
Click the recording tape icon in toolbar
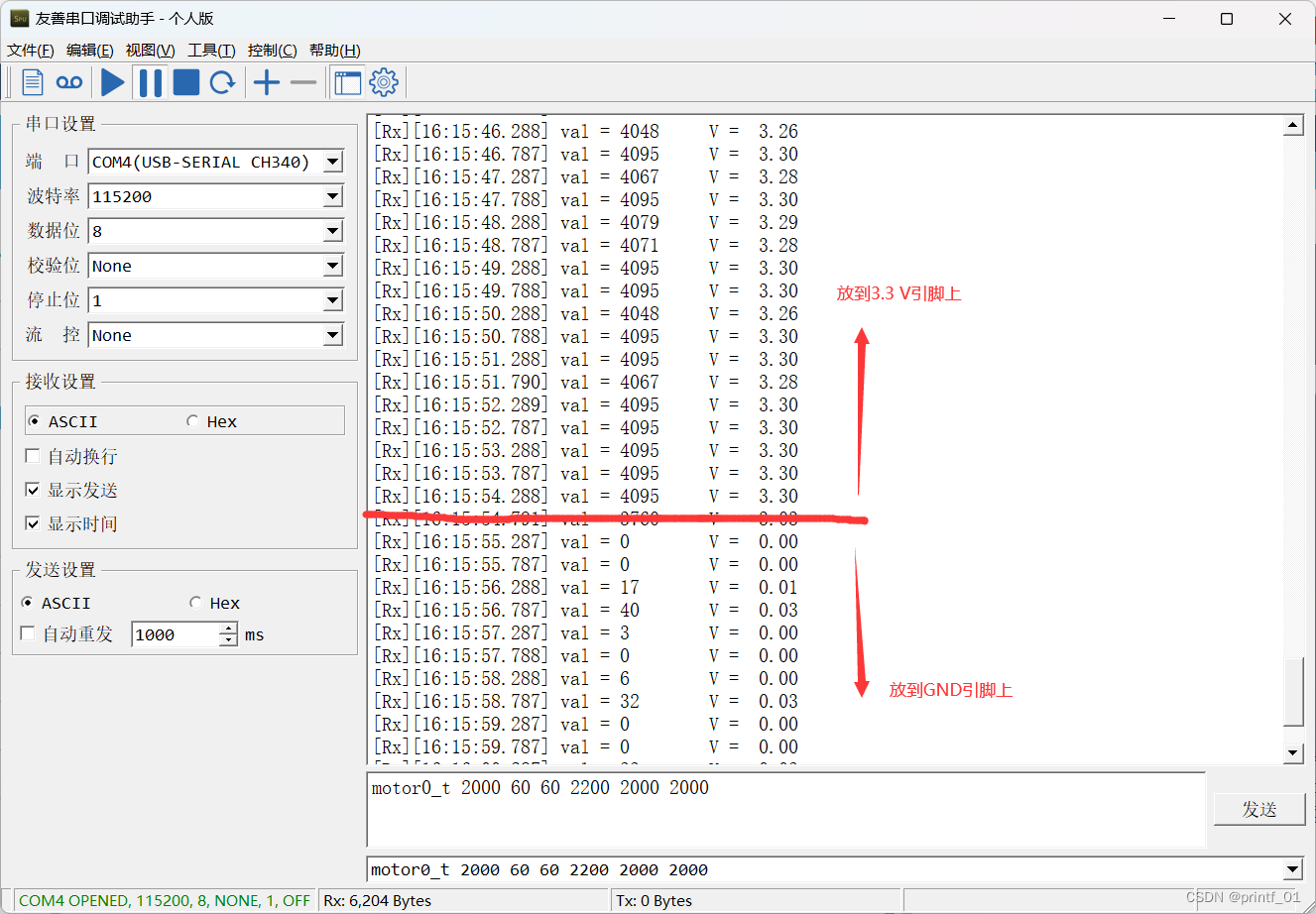coord(69,83)
